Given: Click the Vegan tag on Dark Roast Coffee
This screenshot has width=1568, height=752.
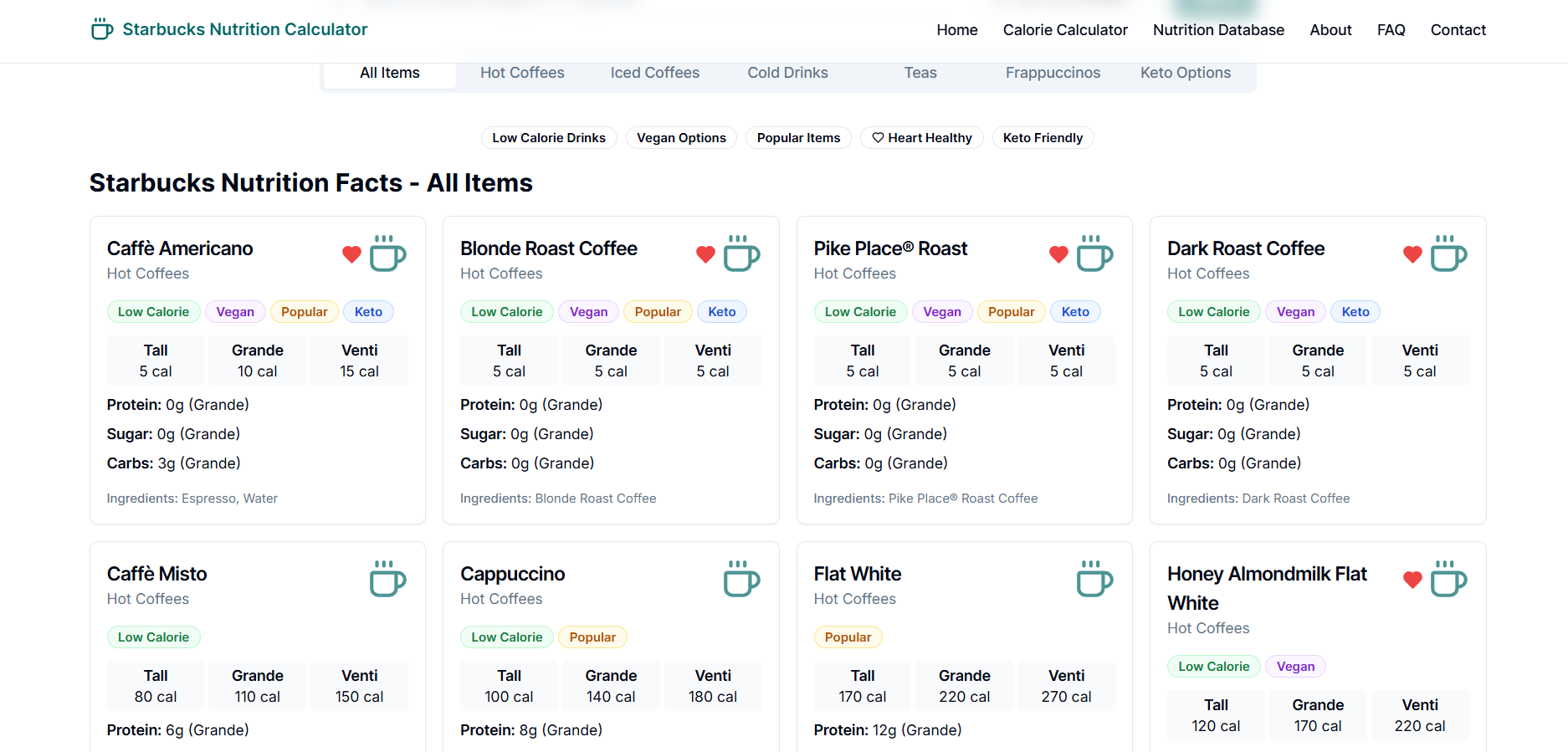Looking at the screenshot, I should tap(1295, 312).
